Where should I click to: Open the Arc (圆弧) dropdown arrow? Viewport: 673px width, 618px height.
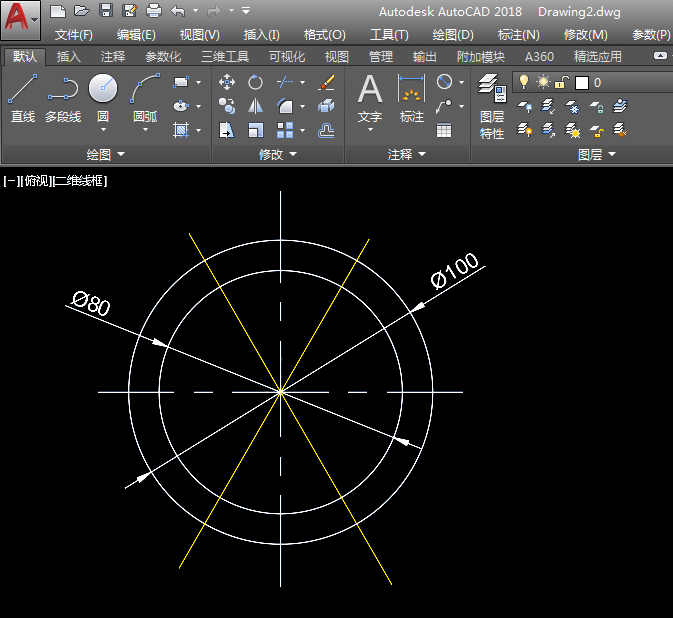tap(146, 130)
